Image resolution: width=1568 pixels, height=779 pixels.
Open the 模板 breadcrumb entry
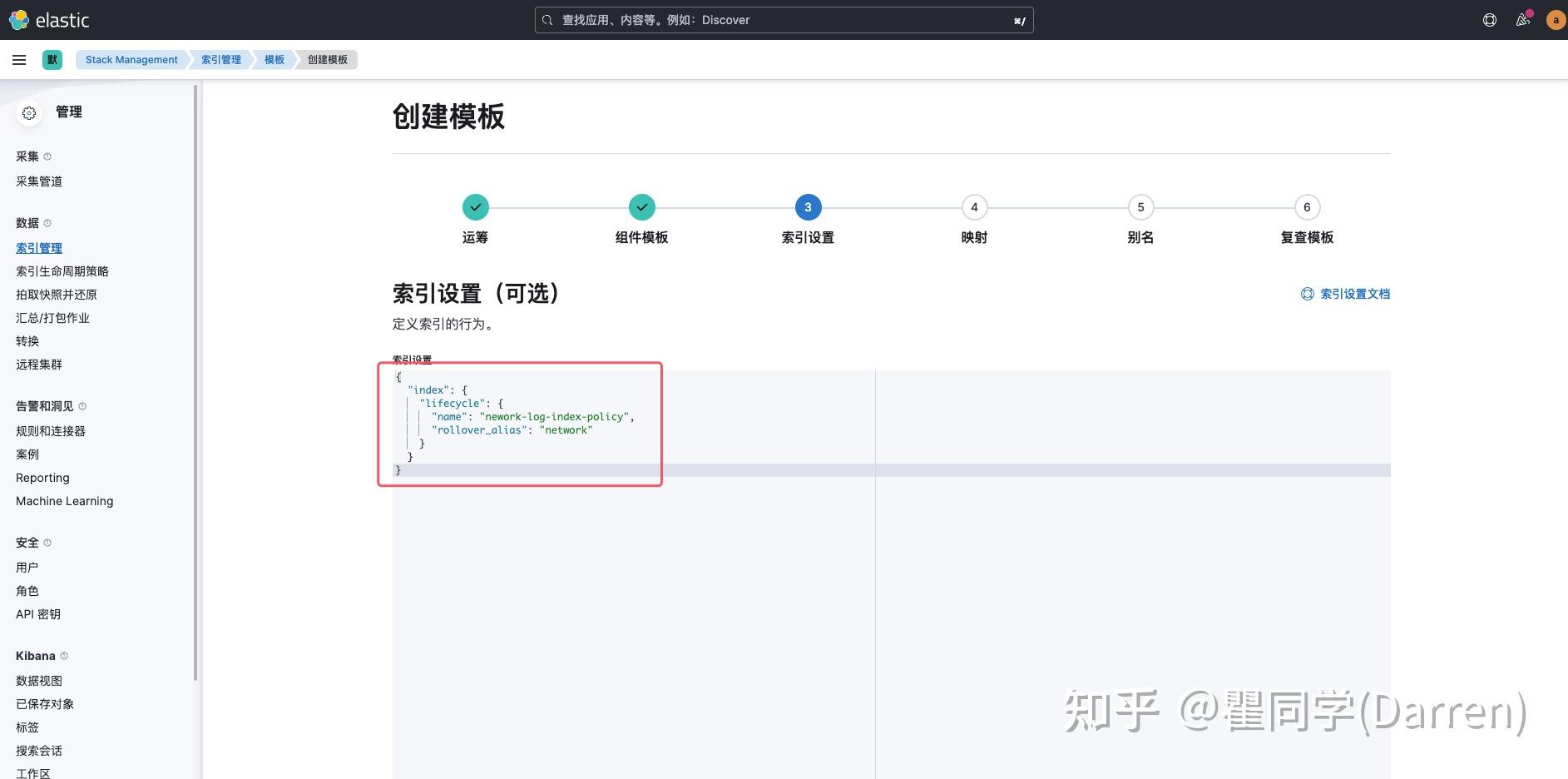273,59
